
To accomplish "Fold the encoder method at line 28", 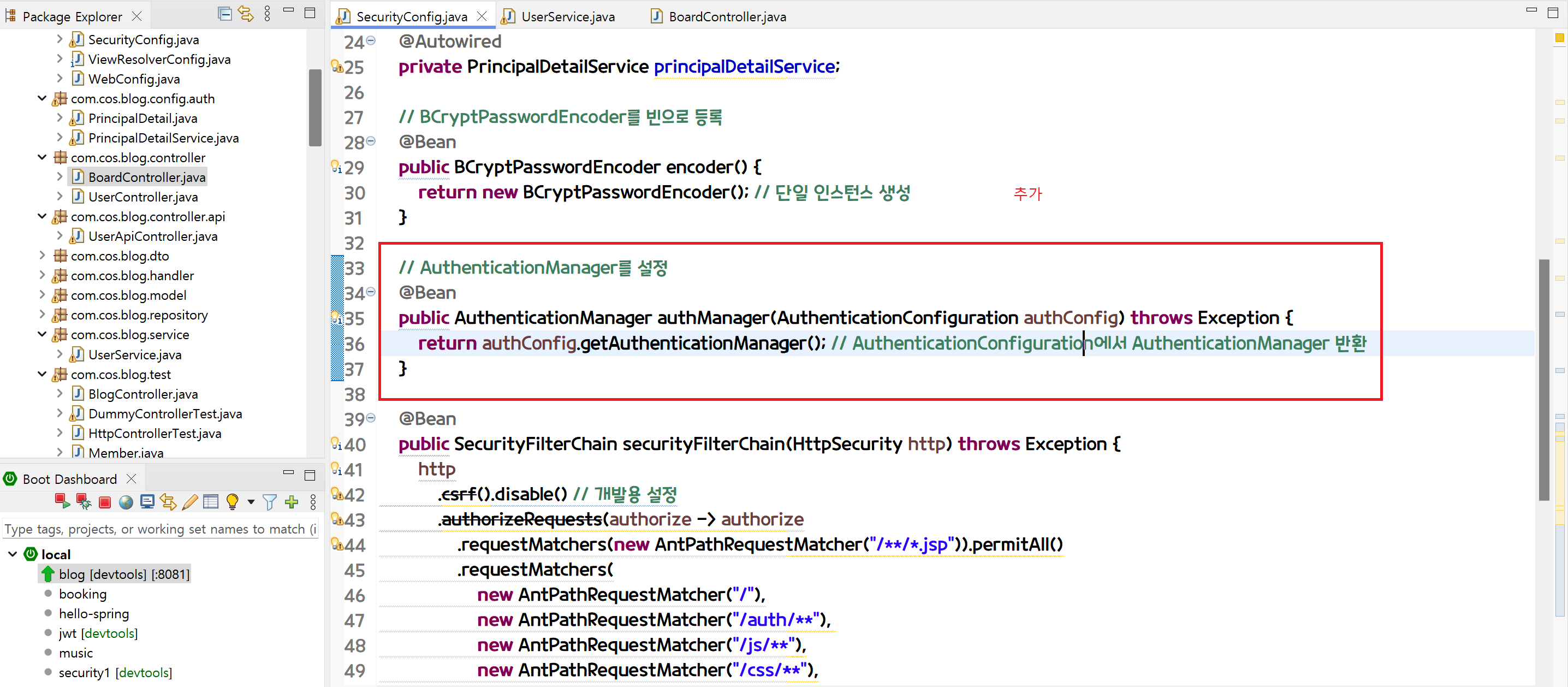I will point(371,141).
